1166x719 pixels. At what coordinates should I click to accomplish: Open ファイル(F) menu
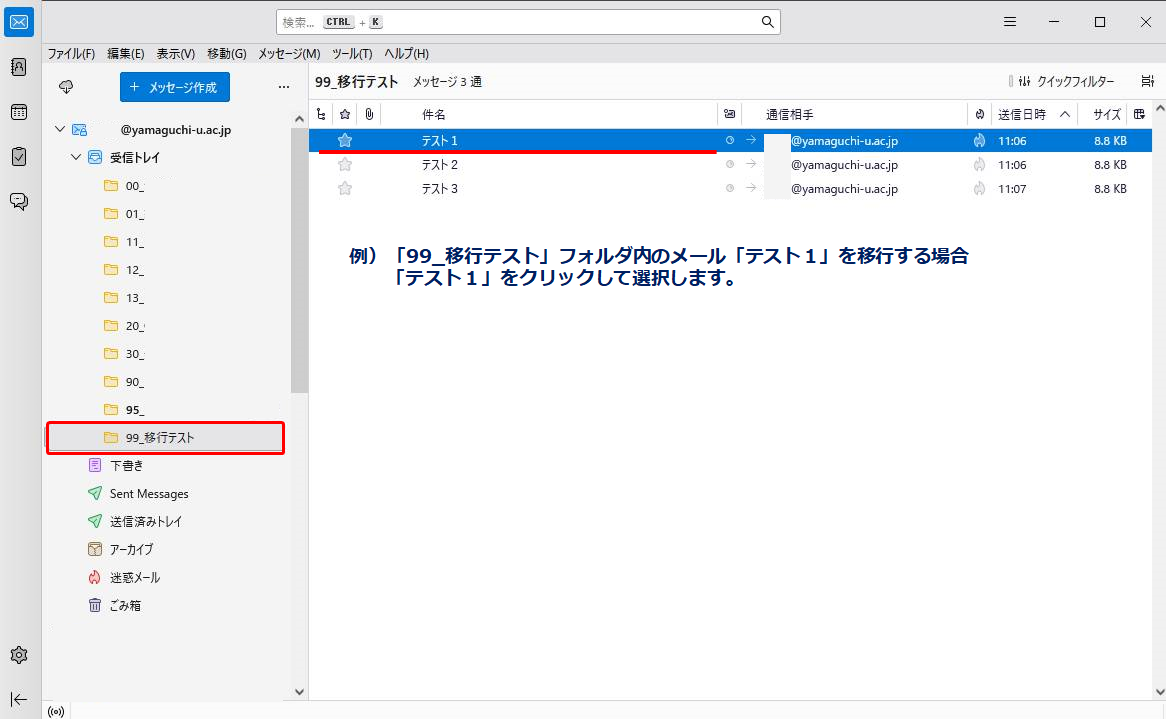click(x=71, y=54)
